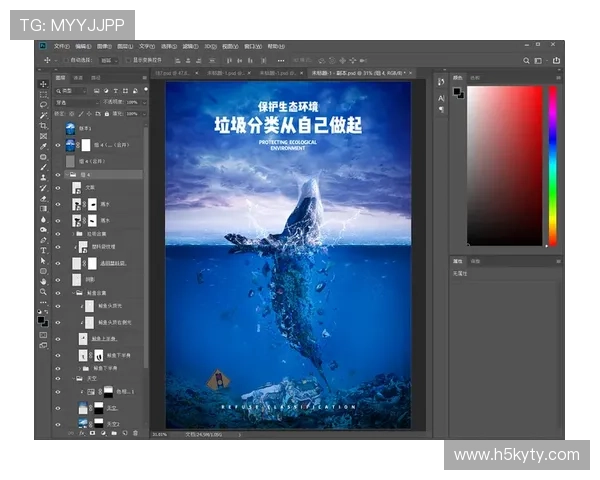This screenshot has height=480, width=600.
Task: Toggle visibility of the 鲸鱼上半身 layer
Action: 58,339
